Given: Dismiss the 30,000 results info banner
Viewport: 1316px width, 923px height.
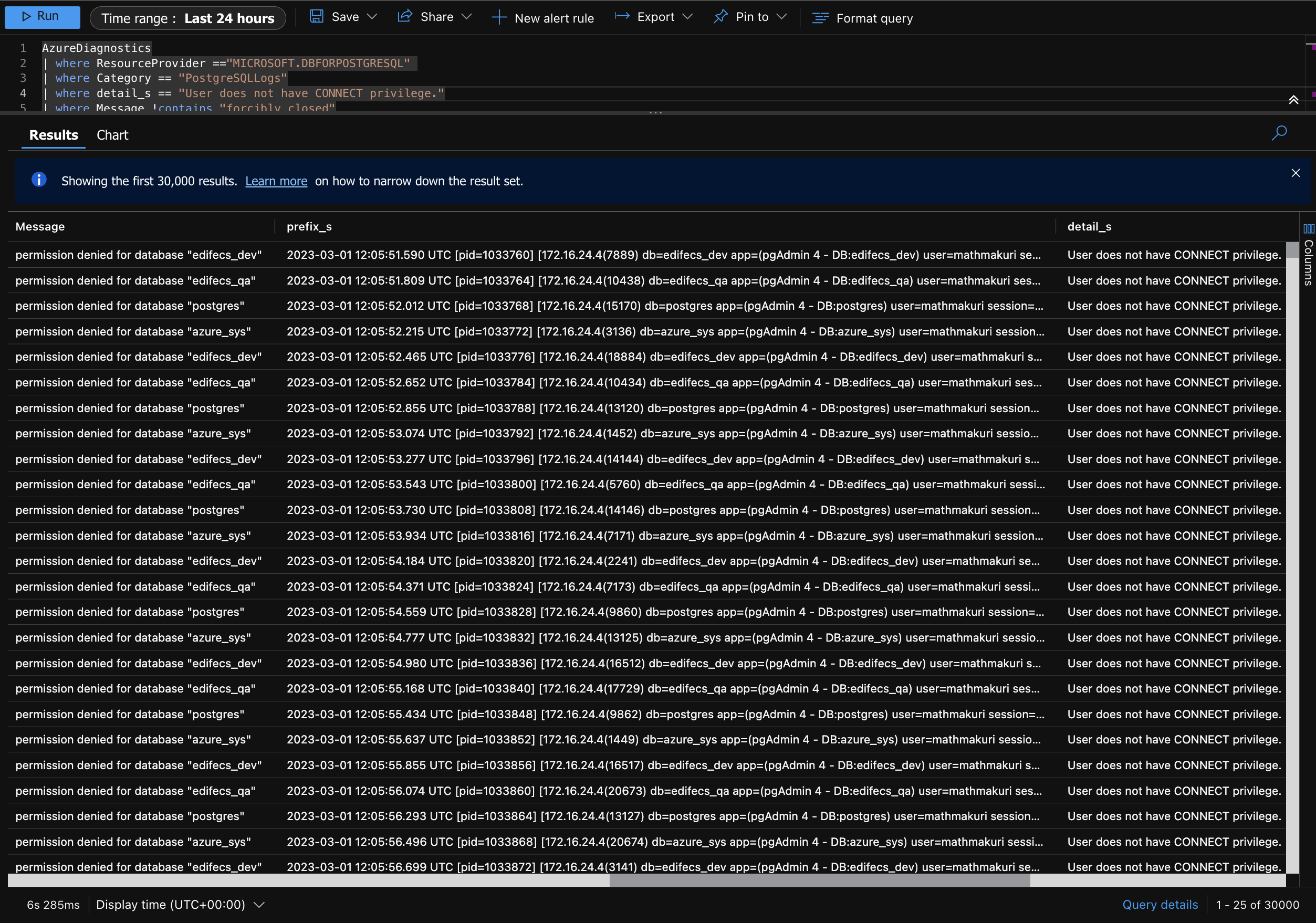Looking at the screenshot, I should pyautogui.click(x=1296, y=173).
